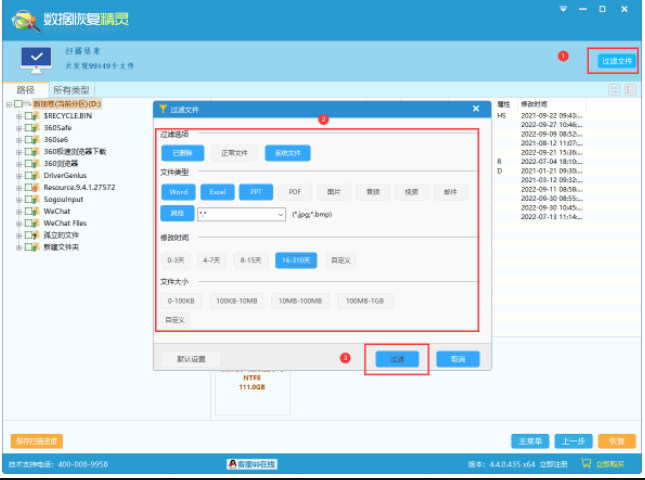Viewport: 645px width, 480px height.
Task: Expand the SogouInput folder node
Action: (18, 199)
